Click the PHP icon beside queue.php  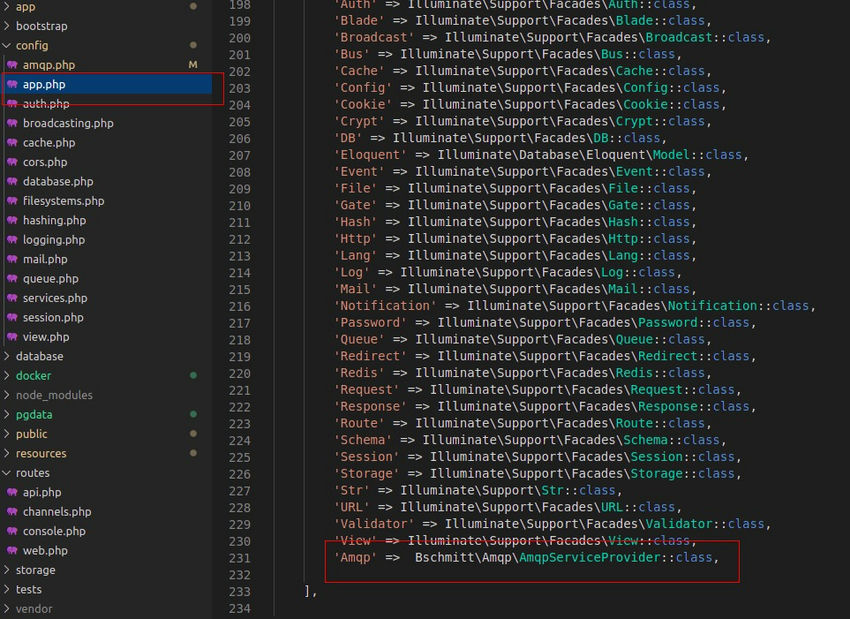(x=12, y=279)
